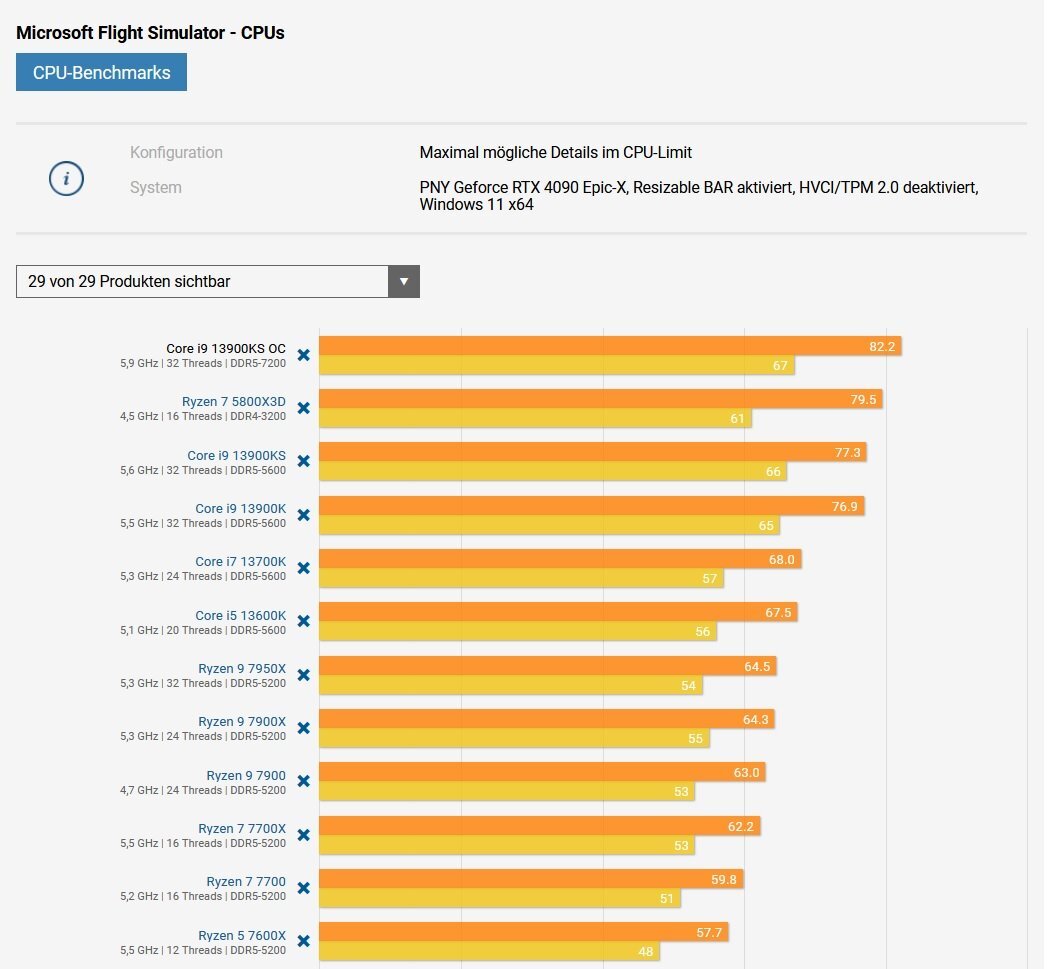
Task: Open the Core i5 13600K link
Action: click(x=240, y=615)
